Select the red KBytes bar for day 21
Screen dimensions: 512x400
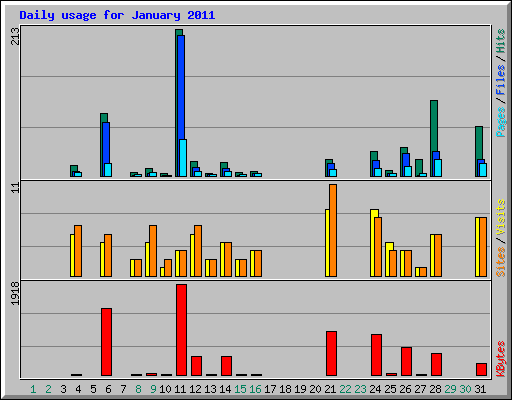[331, 353]
